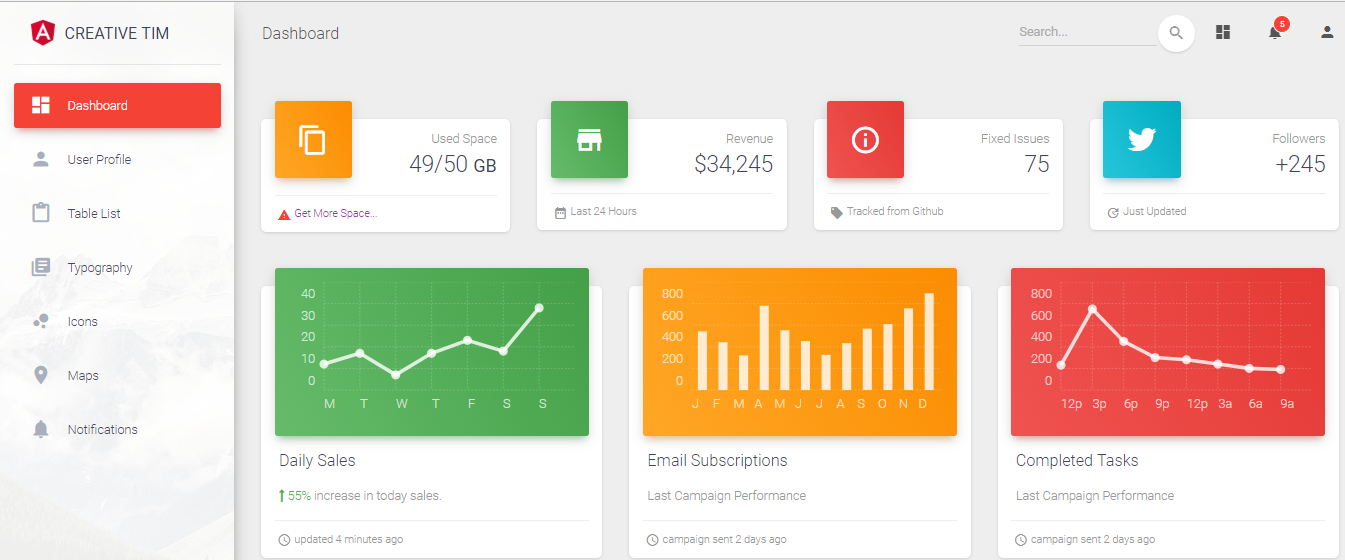
Task: Click the Angular logo beside Creative Tim
Action: 43,33
